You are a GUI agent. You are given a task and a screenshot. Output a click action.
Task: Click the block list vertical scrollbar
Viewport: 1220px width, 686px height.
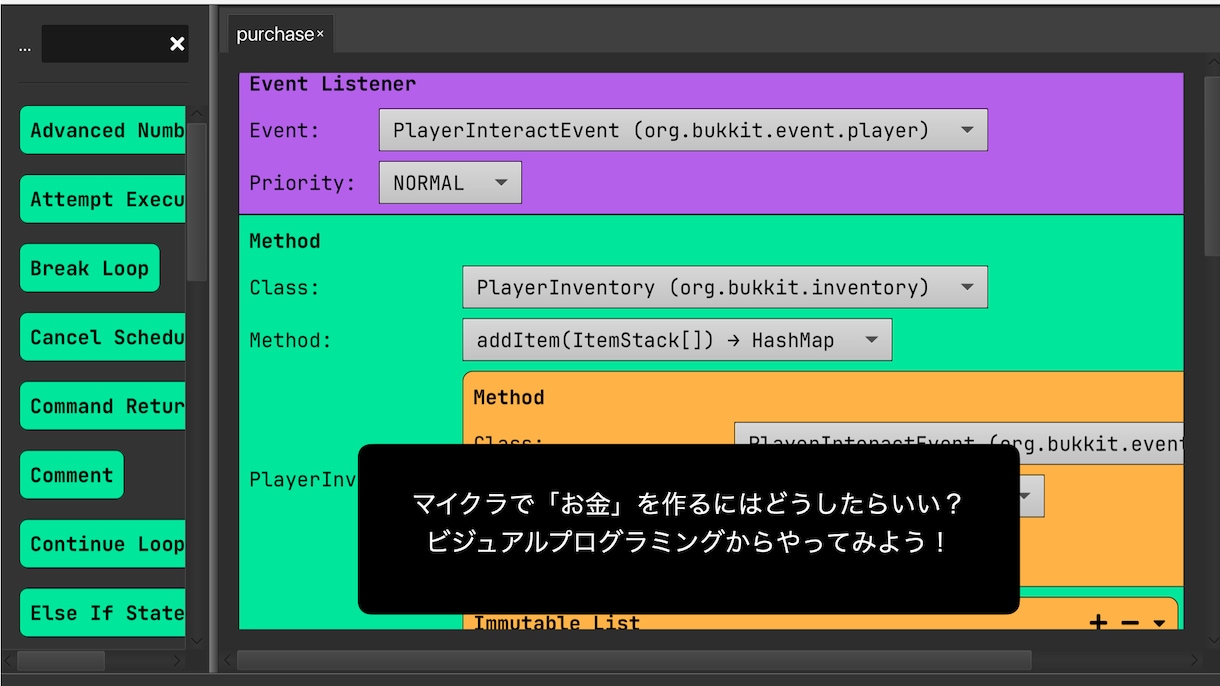tap(197, 202)
